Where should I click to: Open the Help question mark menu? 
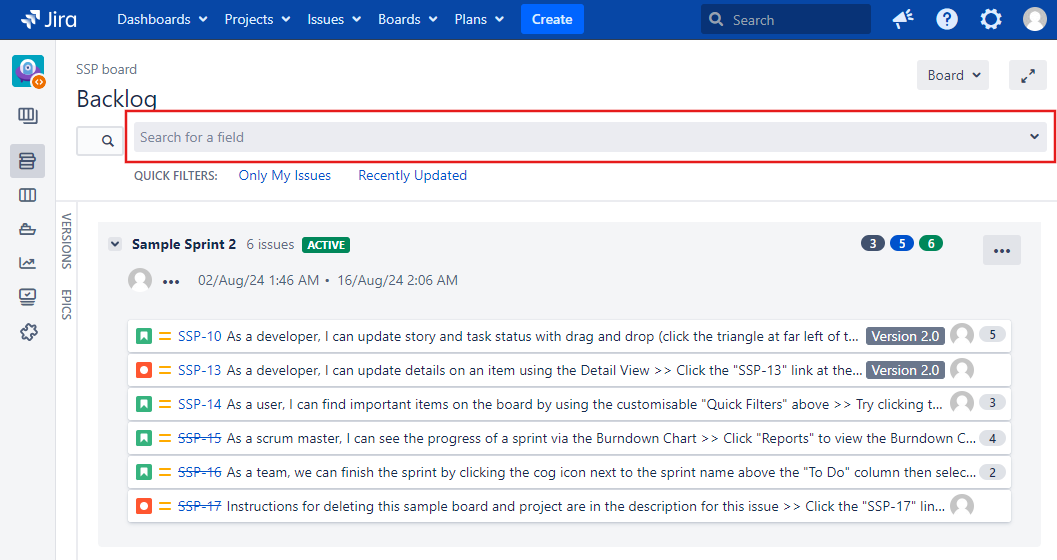tap(947, 19)
